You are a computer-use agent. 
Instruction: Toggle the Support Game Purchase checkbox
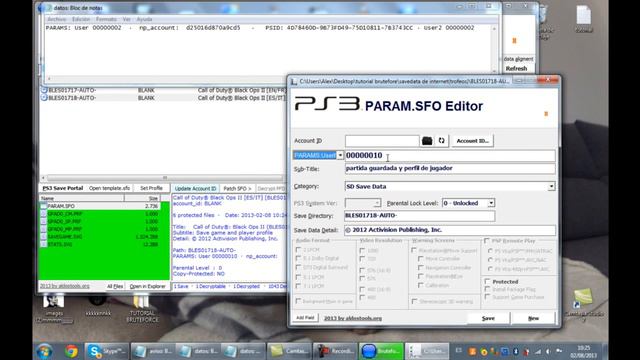pyautogui.click(x=487, y=297)
